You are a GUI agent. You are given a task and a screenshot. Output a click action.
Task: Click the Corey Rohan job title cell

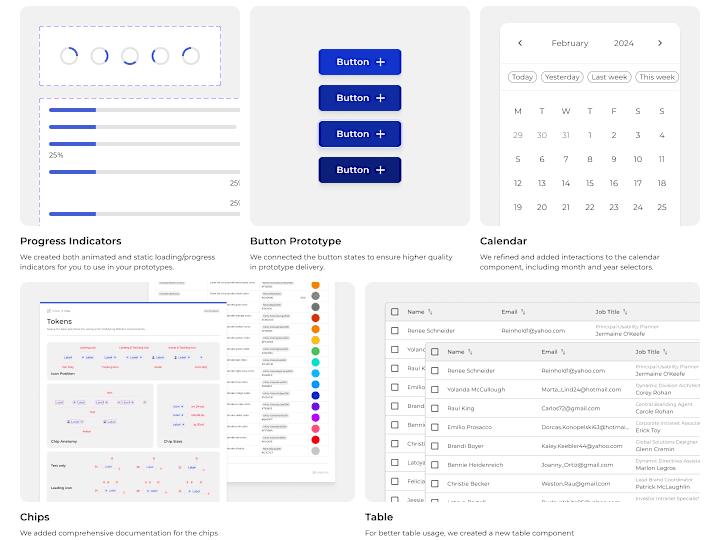click(x=653, y=393)
